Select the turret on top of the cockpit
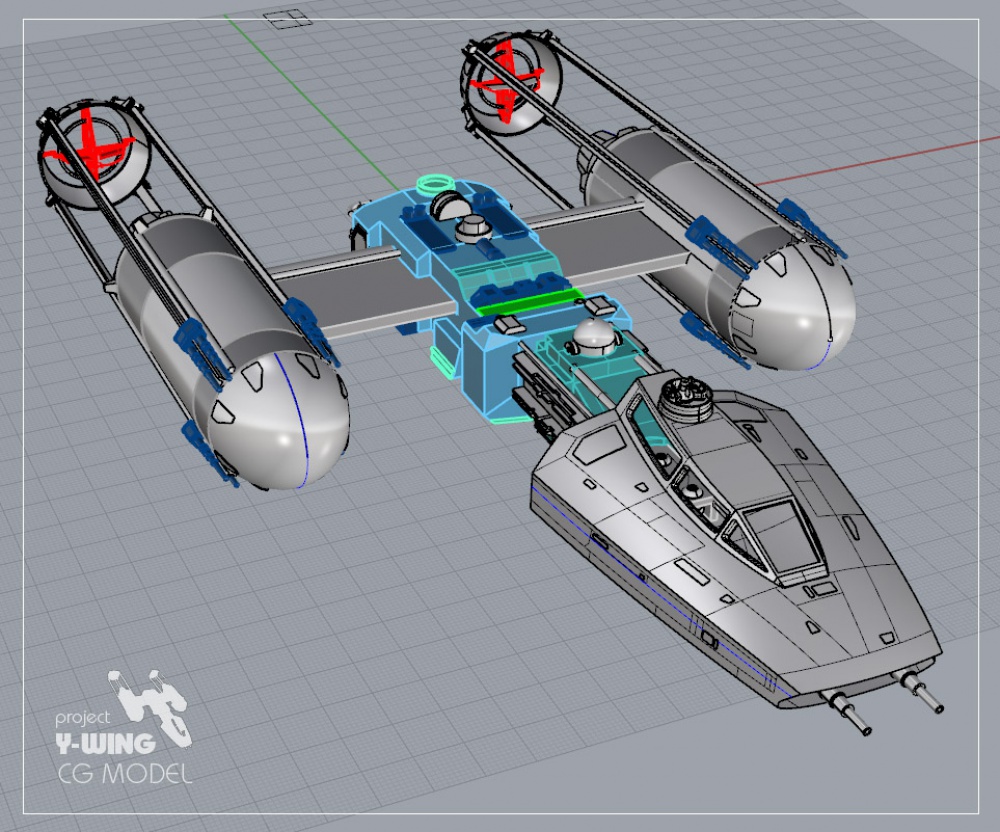The image size is (1000, 832). 686,399
